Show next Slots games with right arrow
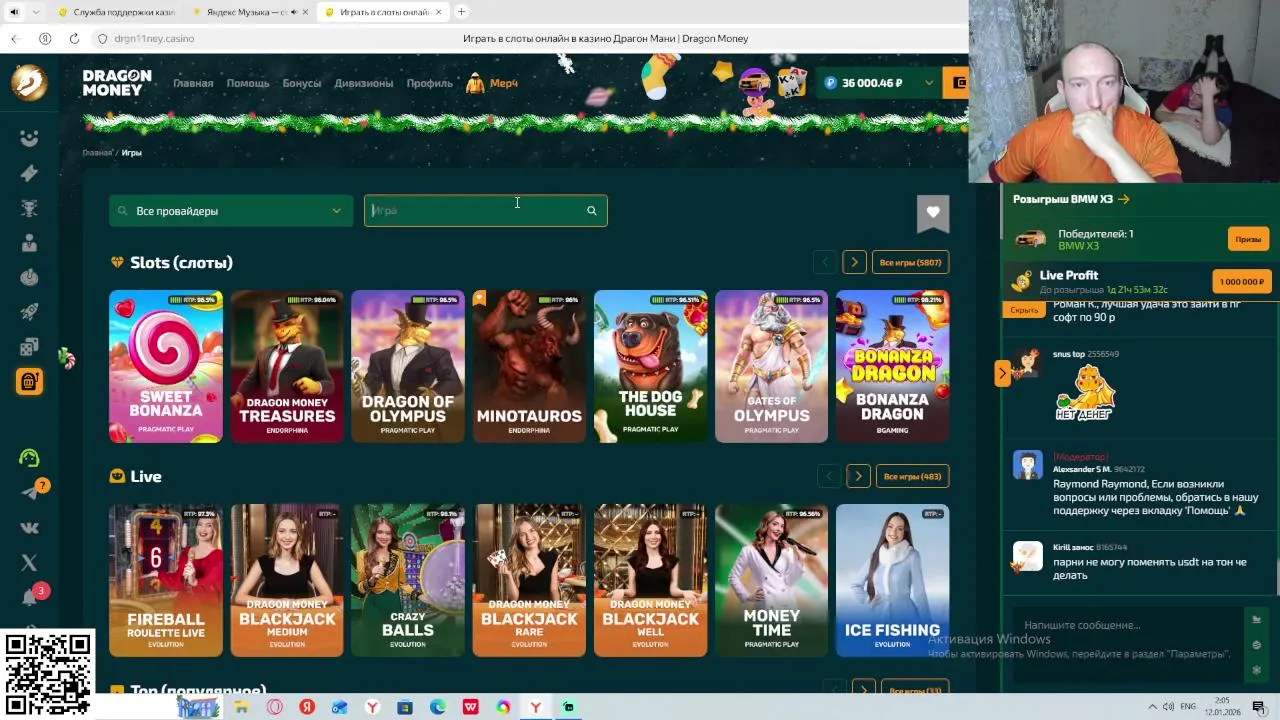The width and height of the screenshot is (1280, 720). (x=854, y=262)
